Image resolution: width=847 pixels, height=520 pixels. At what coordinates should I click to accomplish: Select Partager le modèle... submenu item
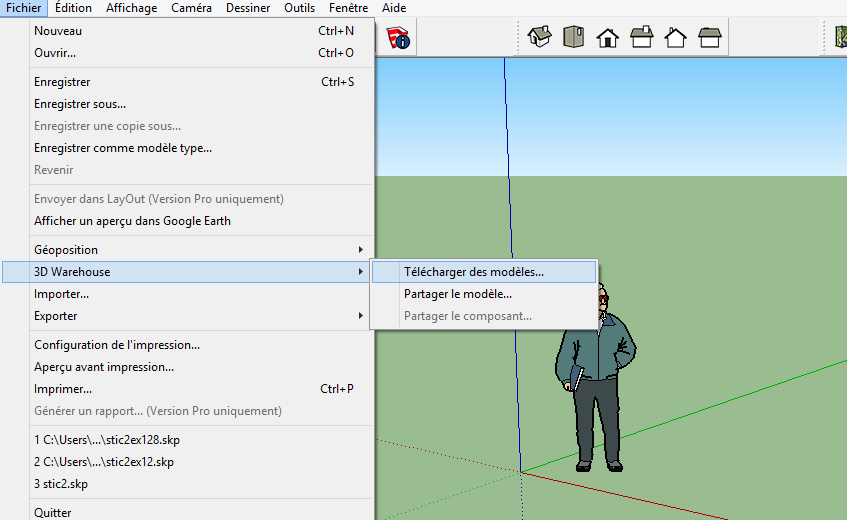tap(484, 294)
